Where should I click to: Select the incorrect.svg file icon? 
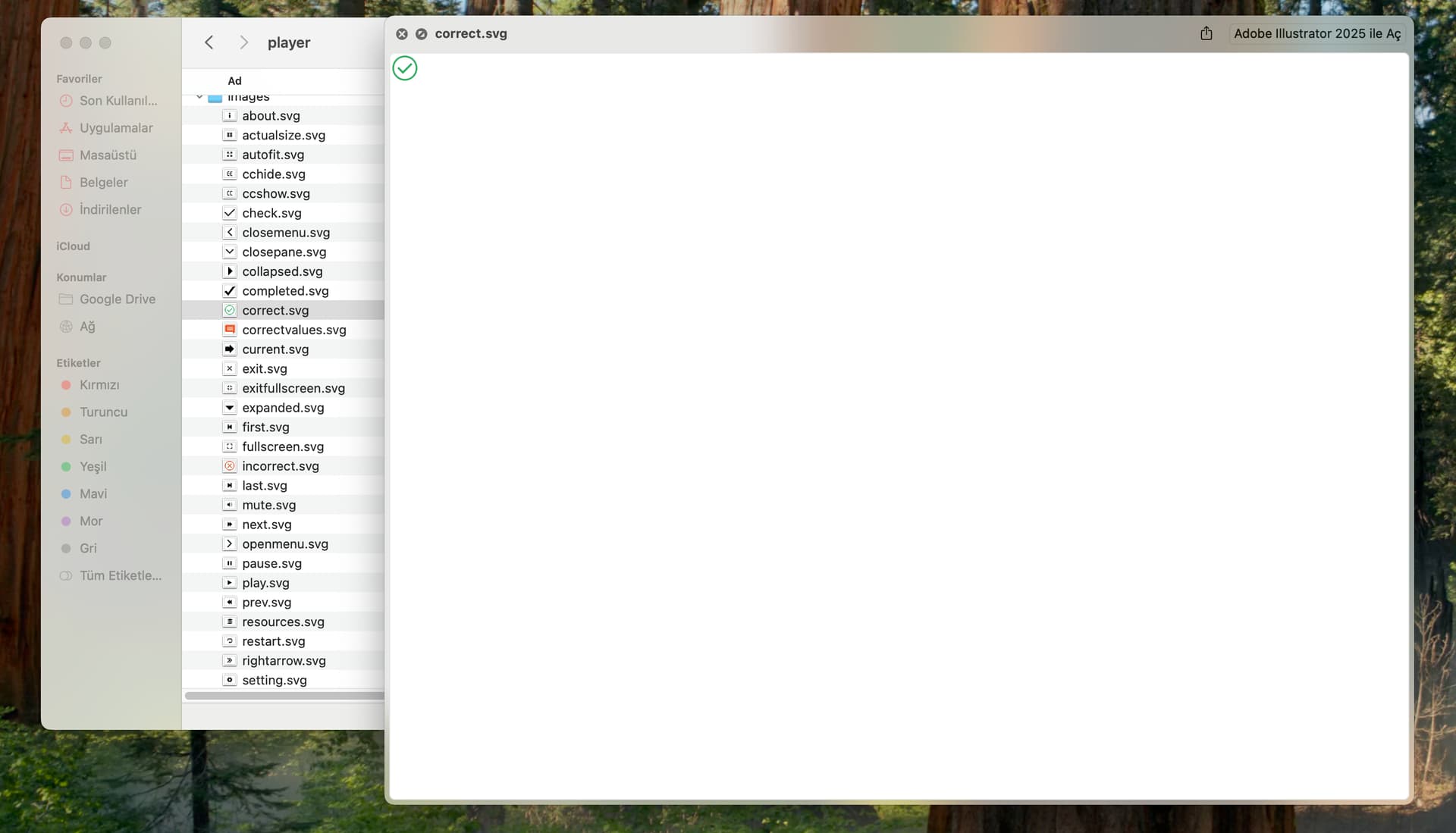tap(230, 466)
